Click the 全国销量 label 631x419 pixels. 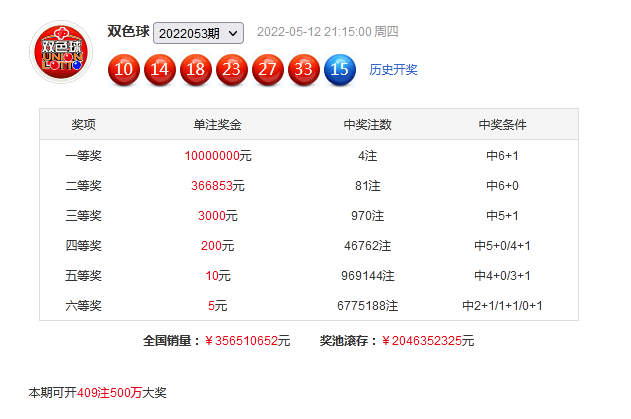(172, 341)
